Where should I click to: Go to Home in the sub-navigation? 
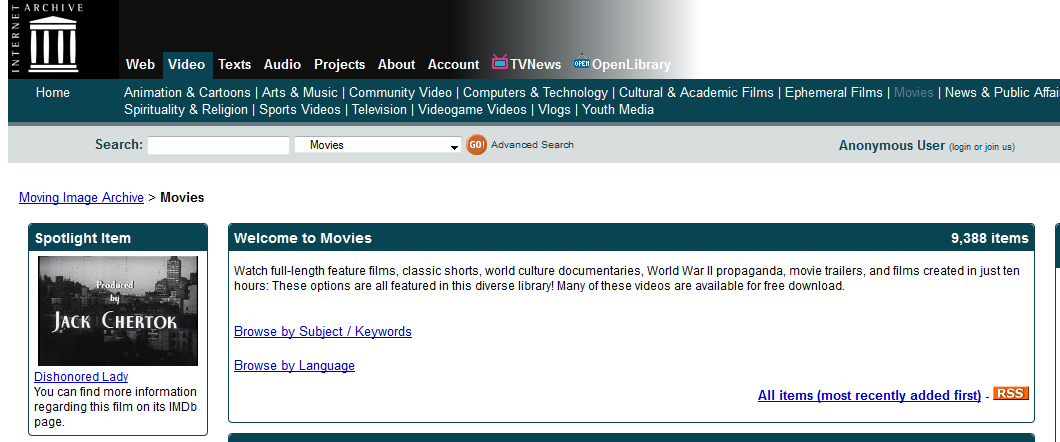tap(53, 93)
